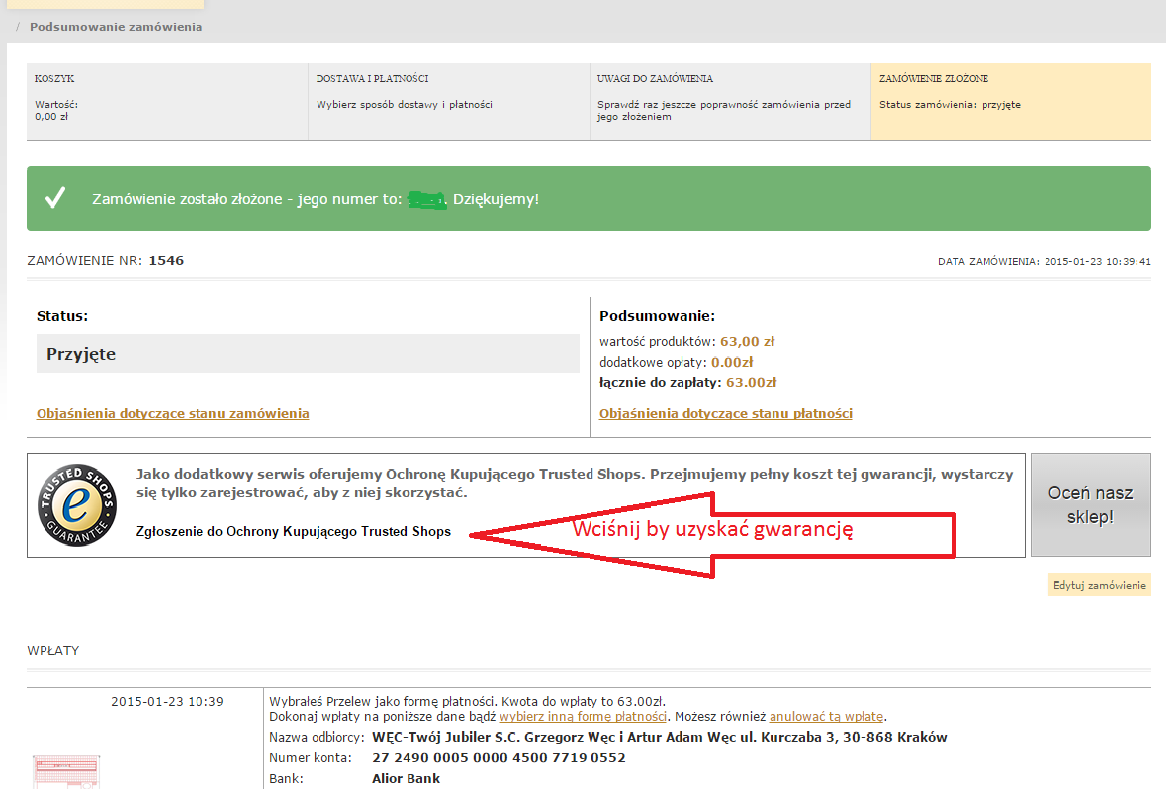
Task: Open 'Objaśnienia dotyczące stanu płatności' link
Action: (725, 413)
